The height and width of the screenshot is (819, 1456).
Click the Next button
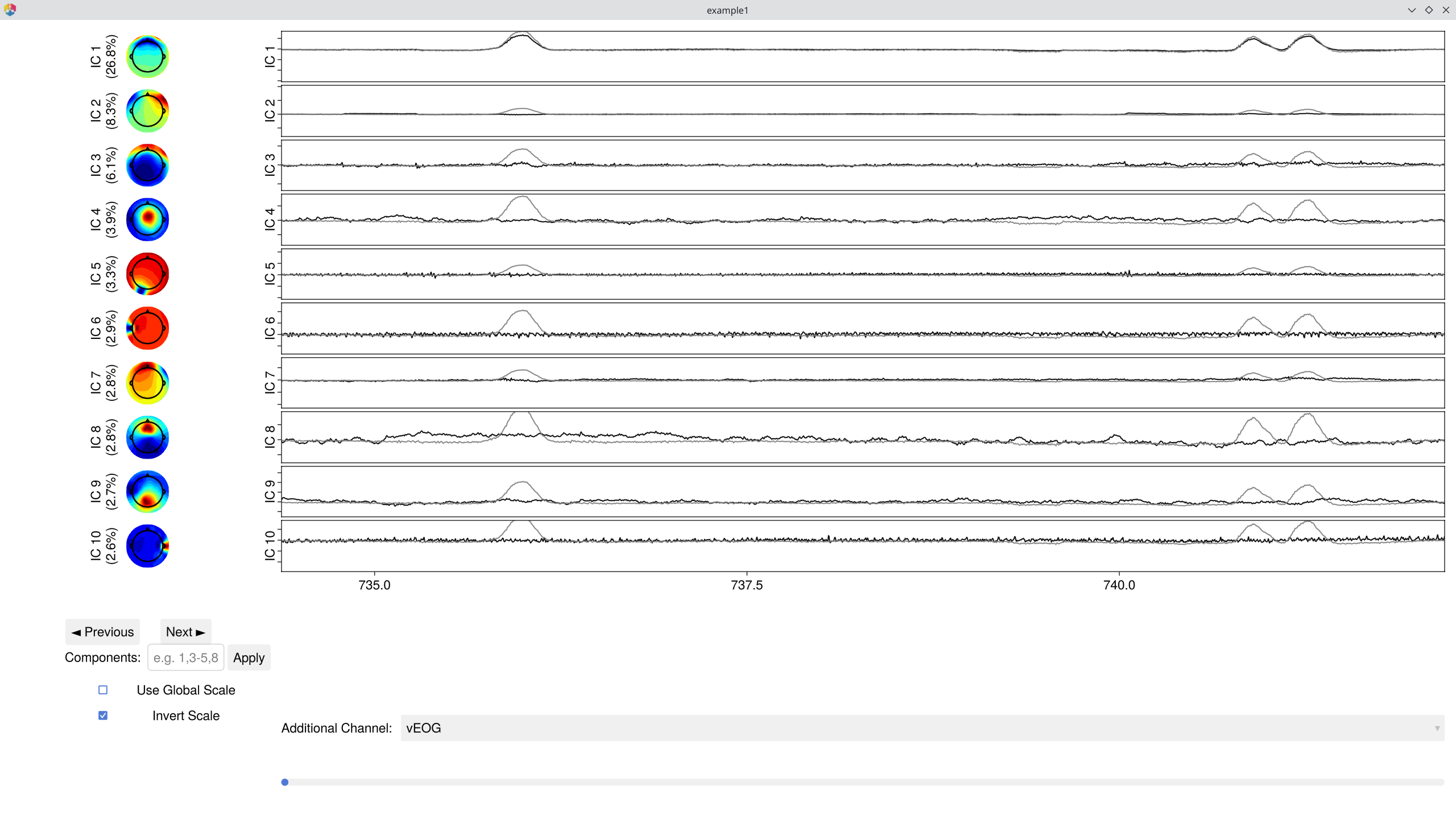click(x=185, y=631)
